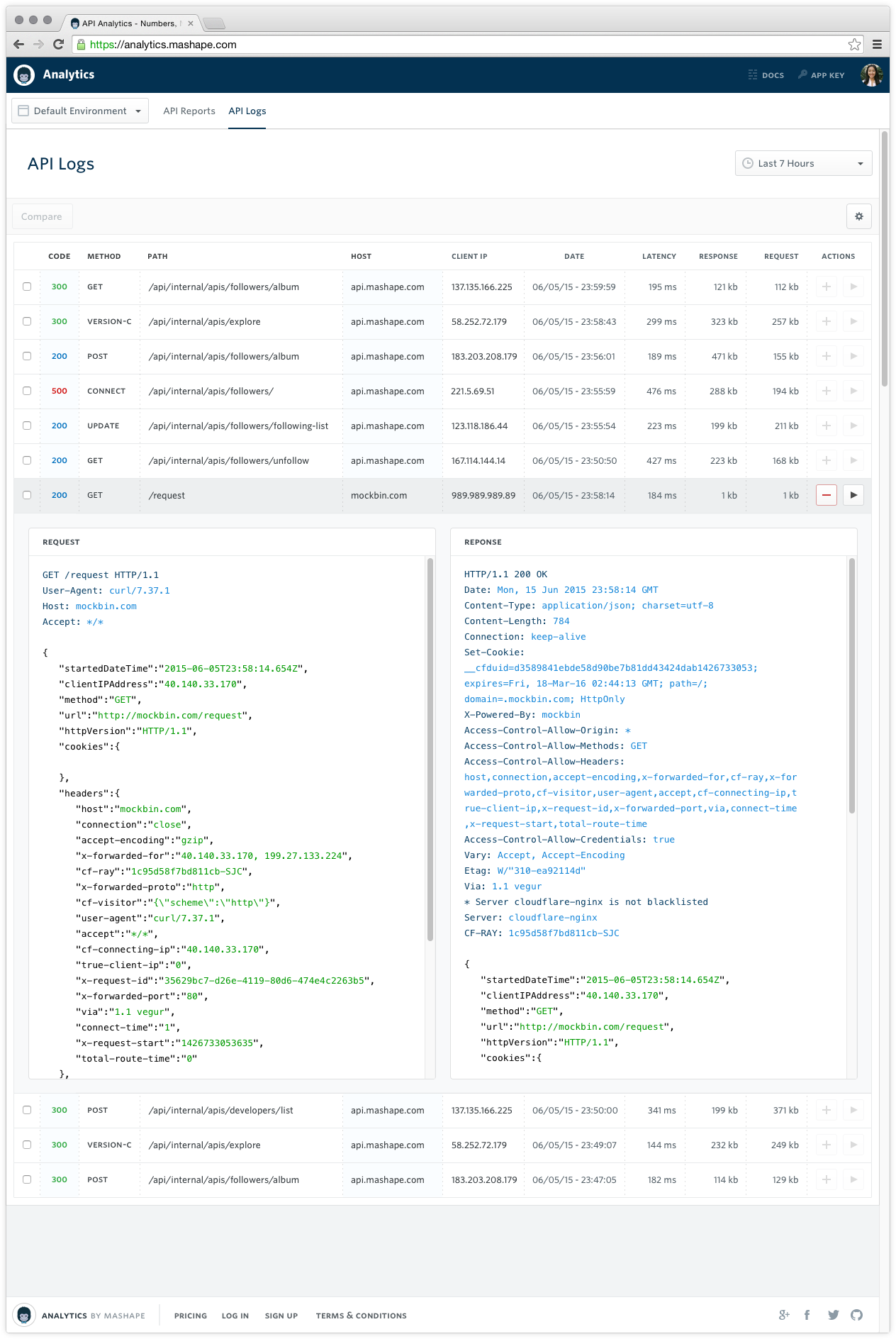Expand the followers/unfollow row details
Image resolution: width=896 pixels, height=1339 pixels.
[x=827, y=460]
